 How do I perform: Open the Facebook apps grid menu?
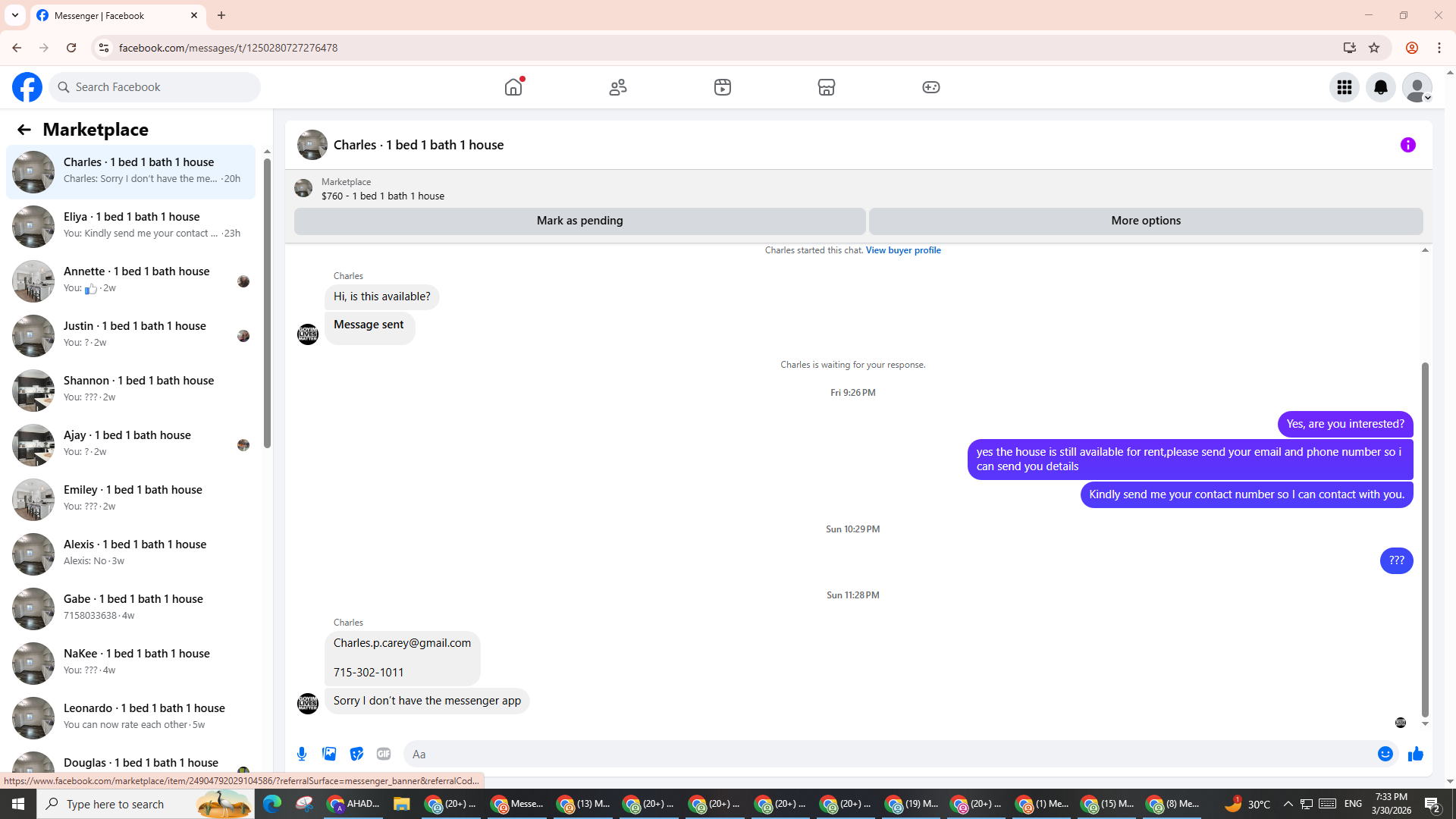pyautogui.click(x=1344, y=87)
